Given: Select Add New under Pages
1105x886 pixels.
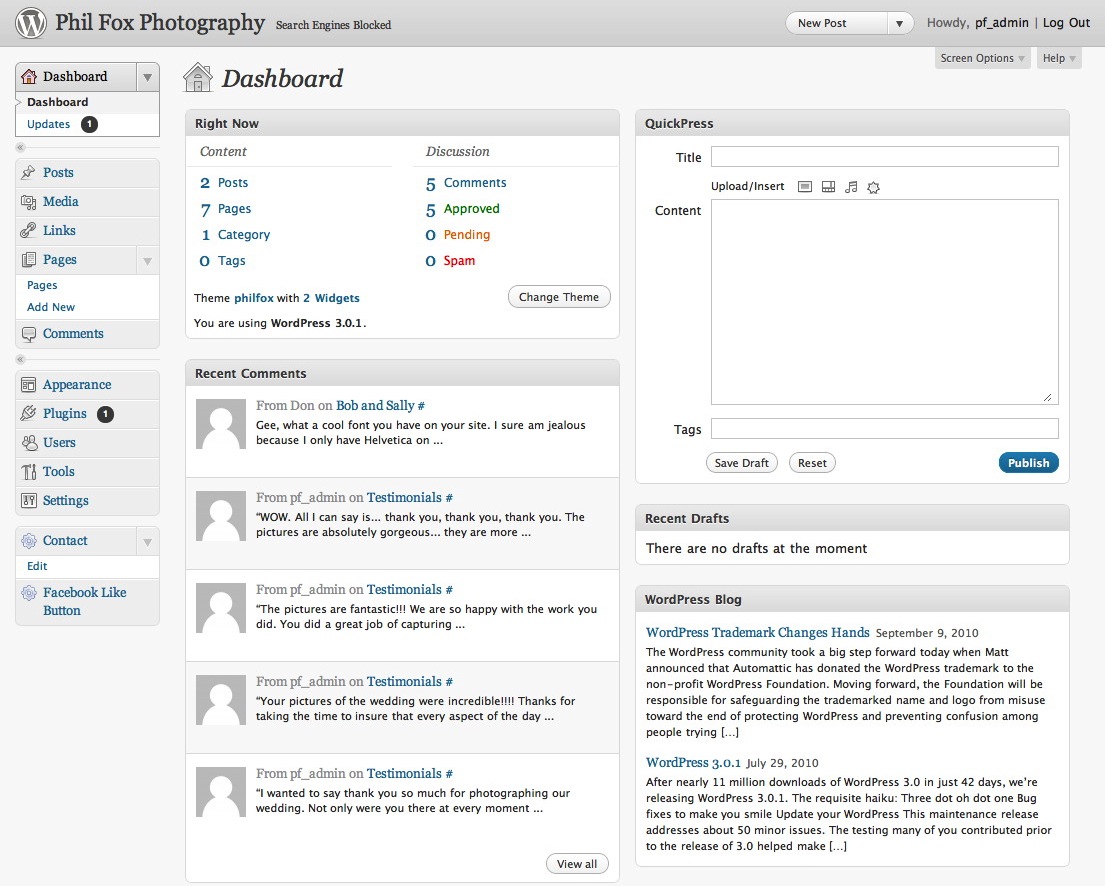Looking at the screenshot, I should click(51, 307).
